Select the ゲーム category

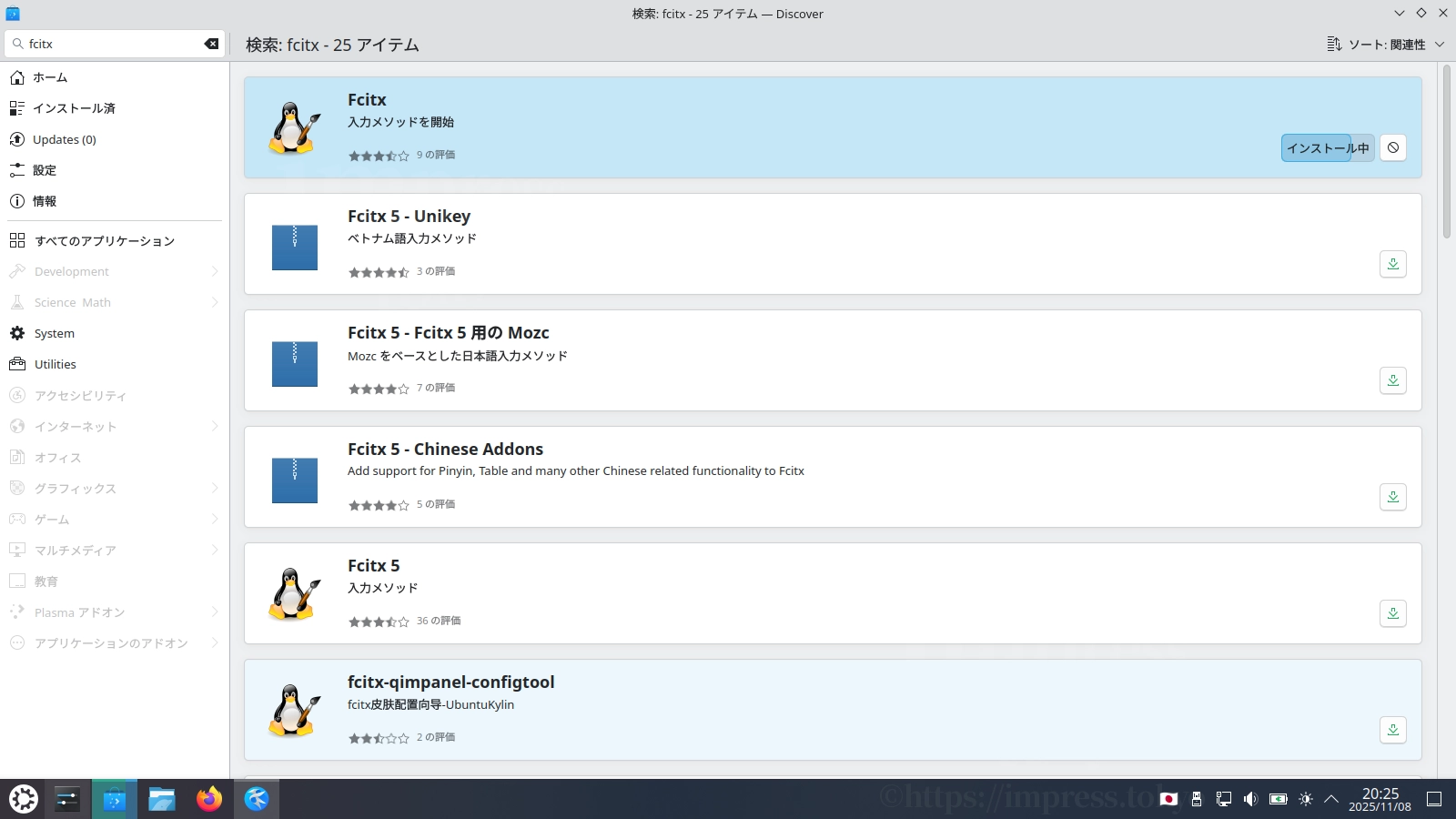pos(115,519)
